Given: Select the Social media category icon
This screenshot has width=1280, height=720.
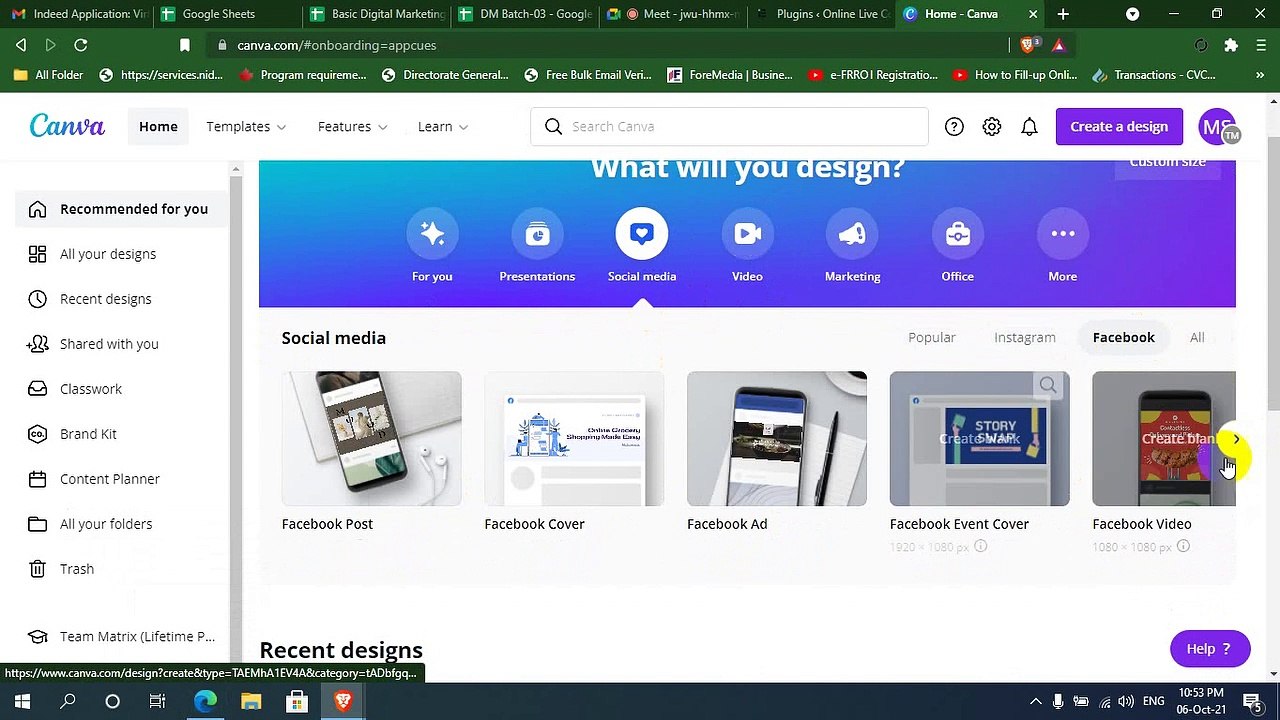Looking at the screenshot, I should pos(642,234).
